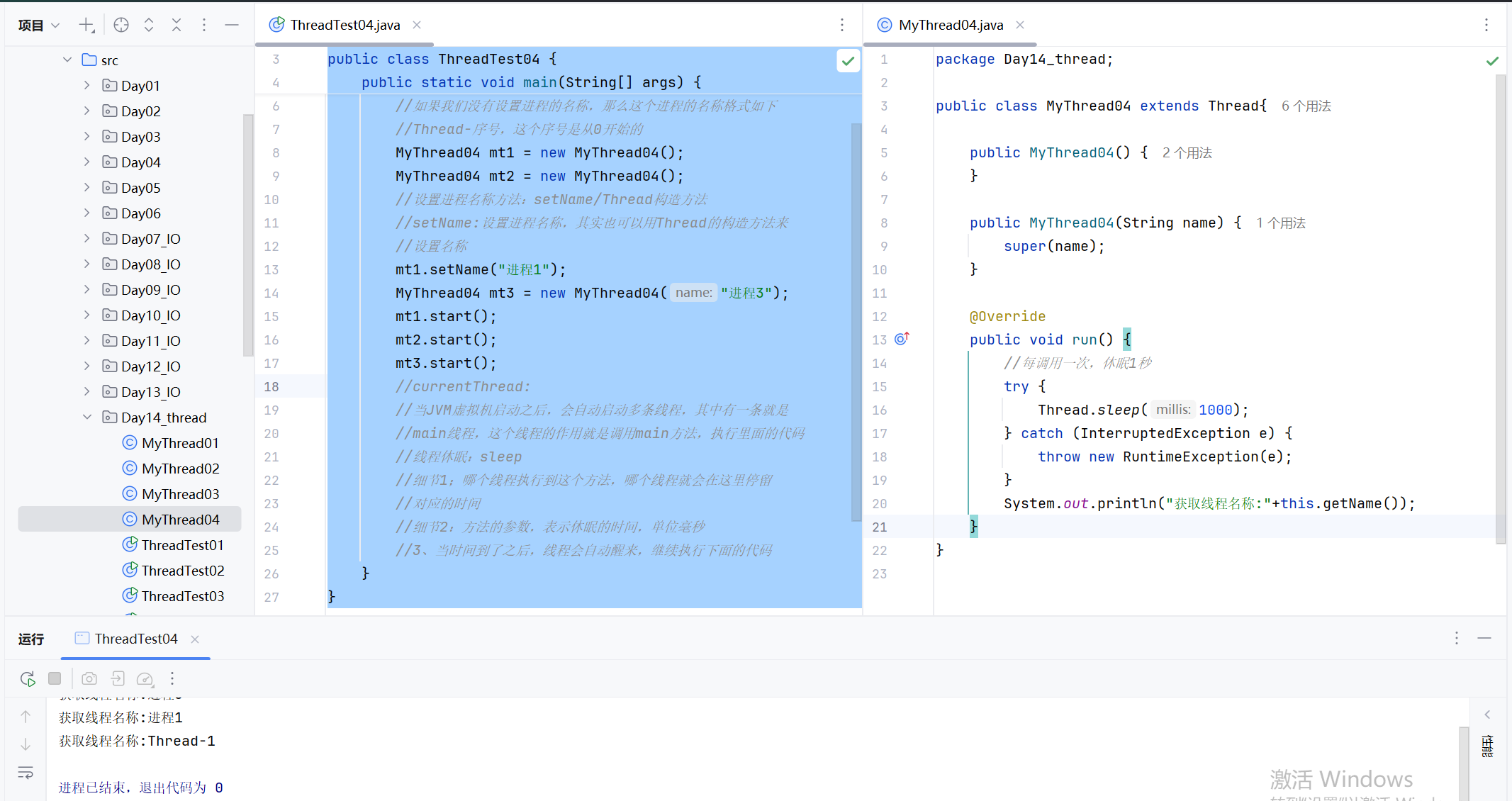Click the '6 个用法' usages hint
The height and width of the screenshot is (801, 1512).
coord(1306,106)
